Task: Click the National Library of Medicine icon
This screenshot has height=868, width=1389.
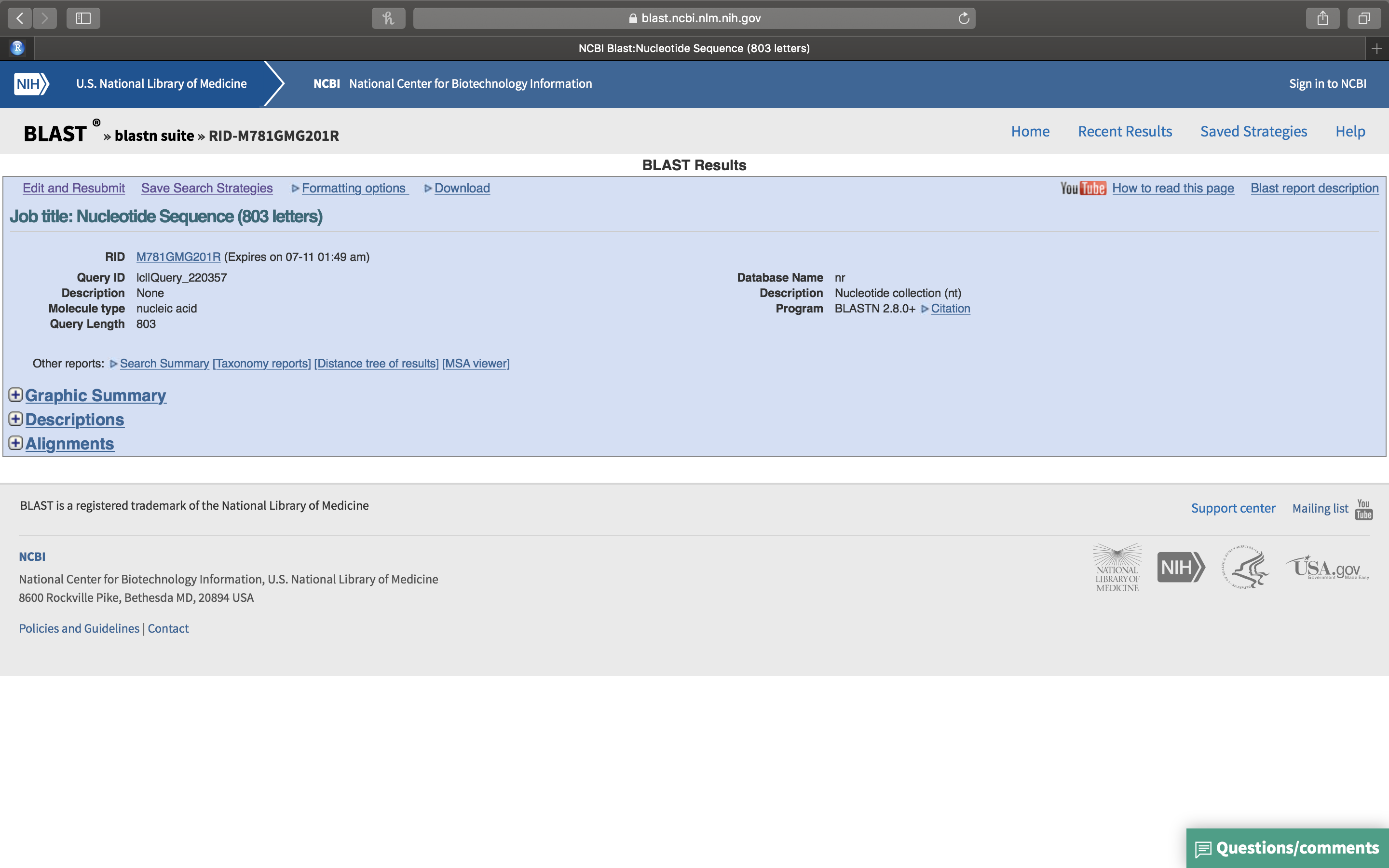Action: (x=1117, y=567)
